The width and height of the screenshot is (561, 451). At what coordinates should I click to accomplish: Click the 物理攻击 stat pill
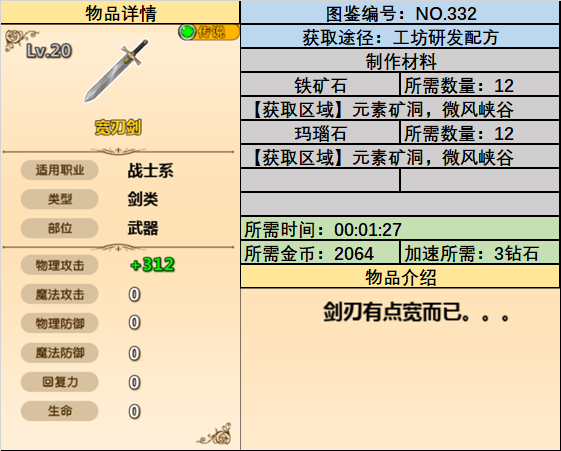59,265
